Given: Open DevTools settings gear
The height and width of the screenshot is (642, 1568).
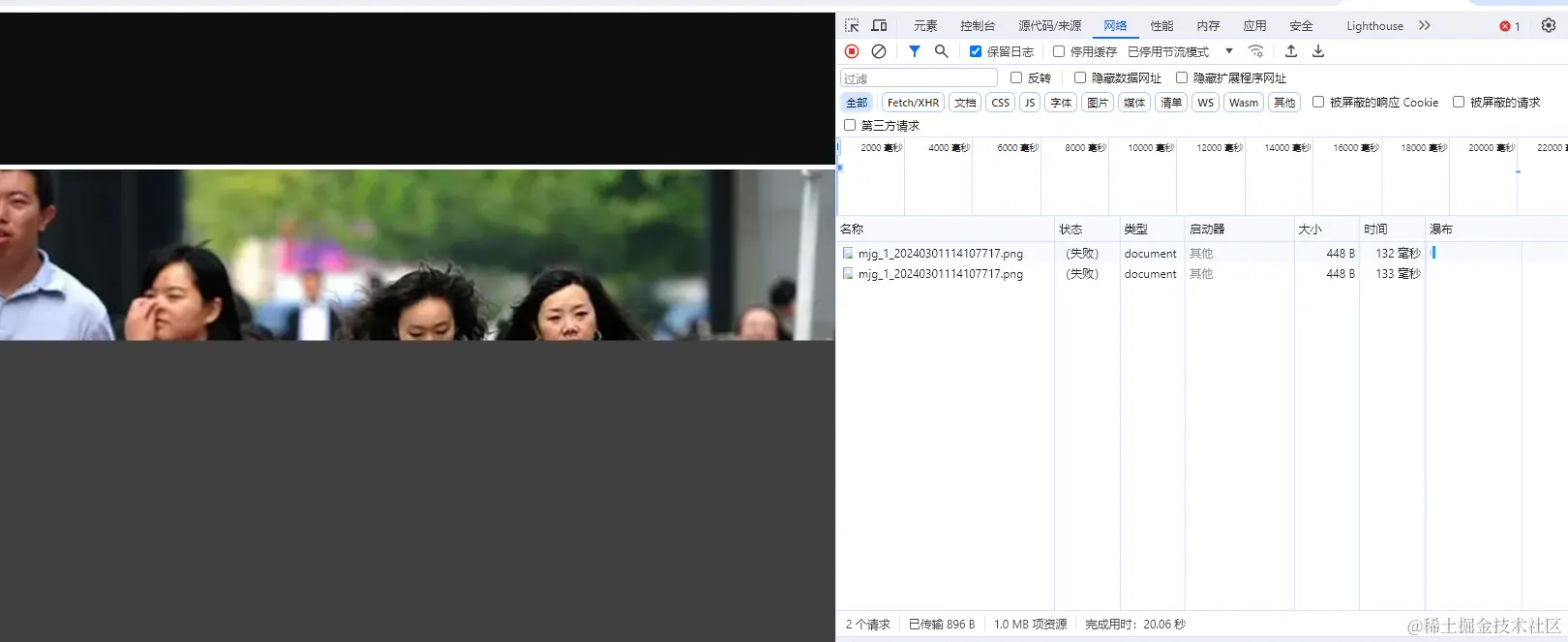Looking at the screenshot, I should 1549,25.
